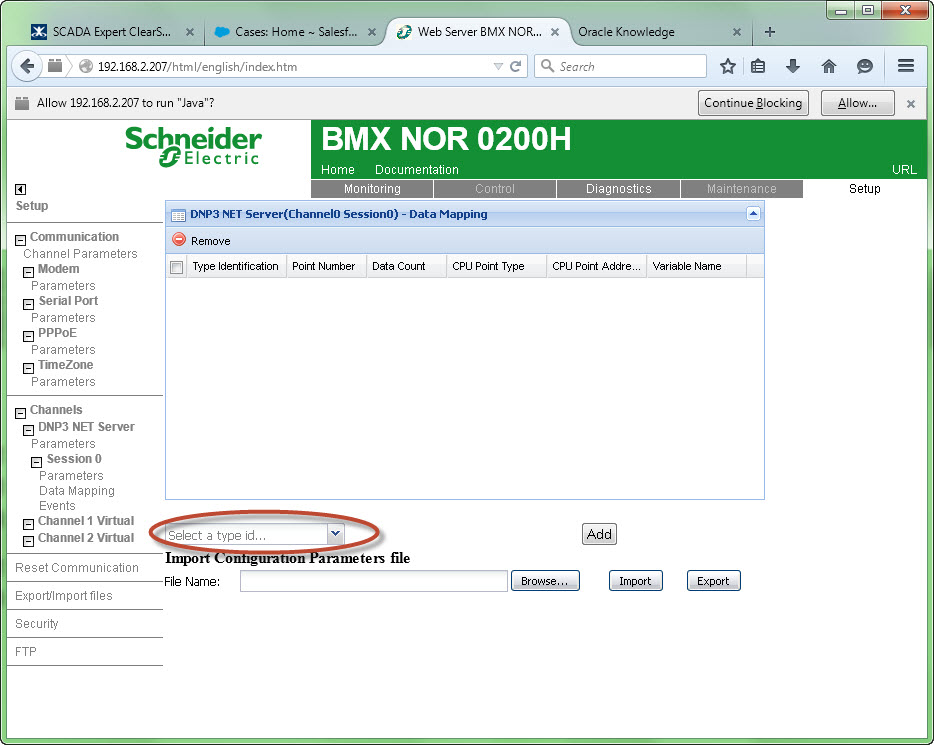Switch to the Setup tab

864,189
